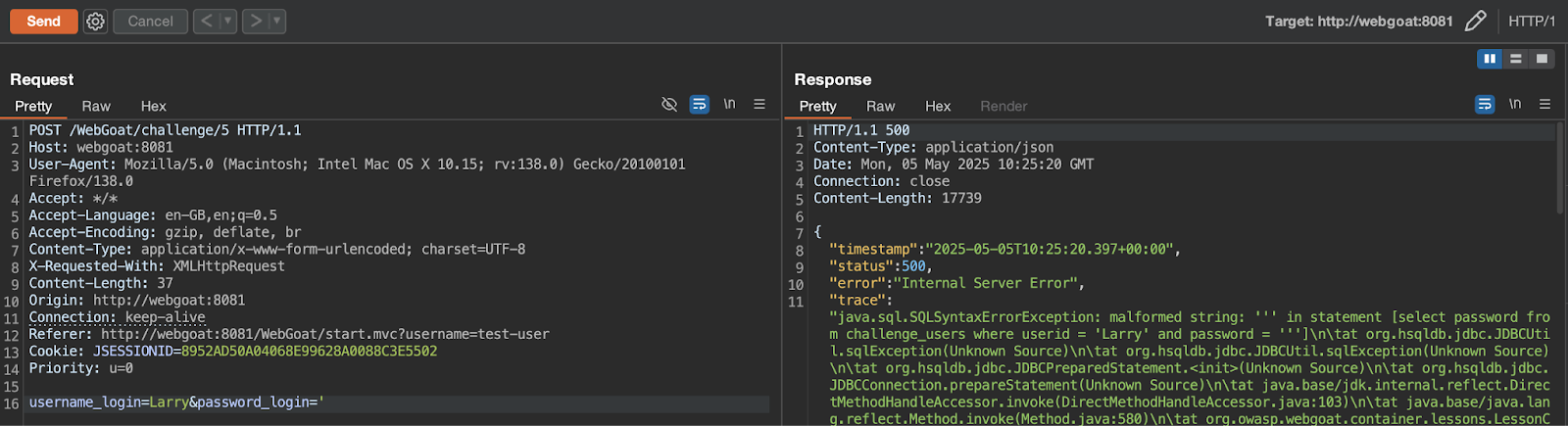Screen dimensions: 1568x426
Task: Edit target with the pencil icon
Action: [x=1476, y=21]
